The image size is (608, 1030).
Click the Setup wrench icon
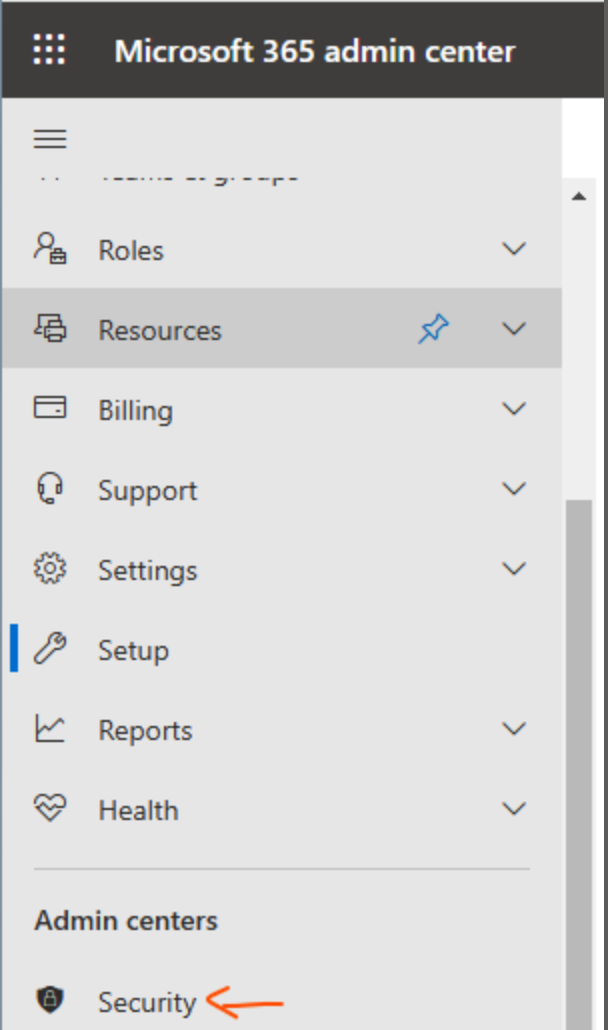click(50, 649)
